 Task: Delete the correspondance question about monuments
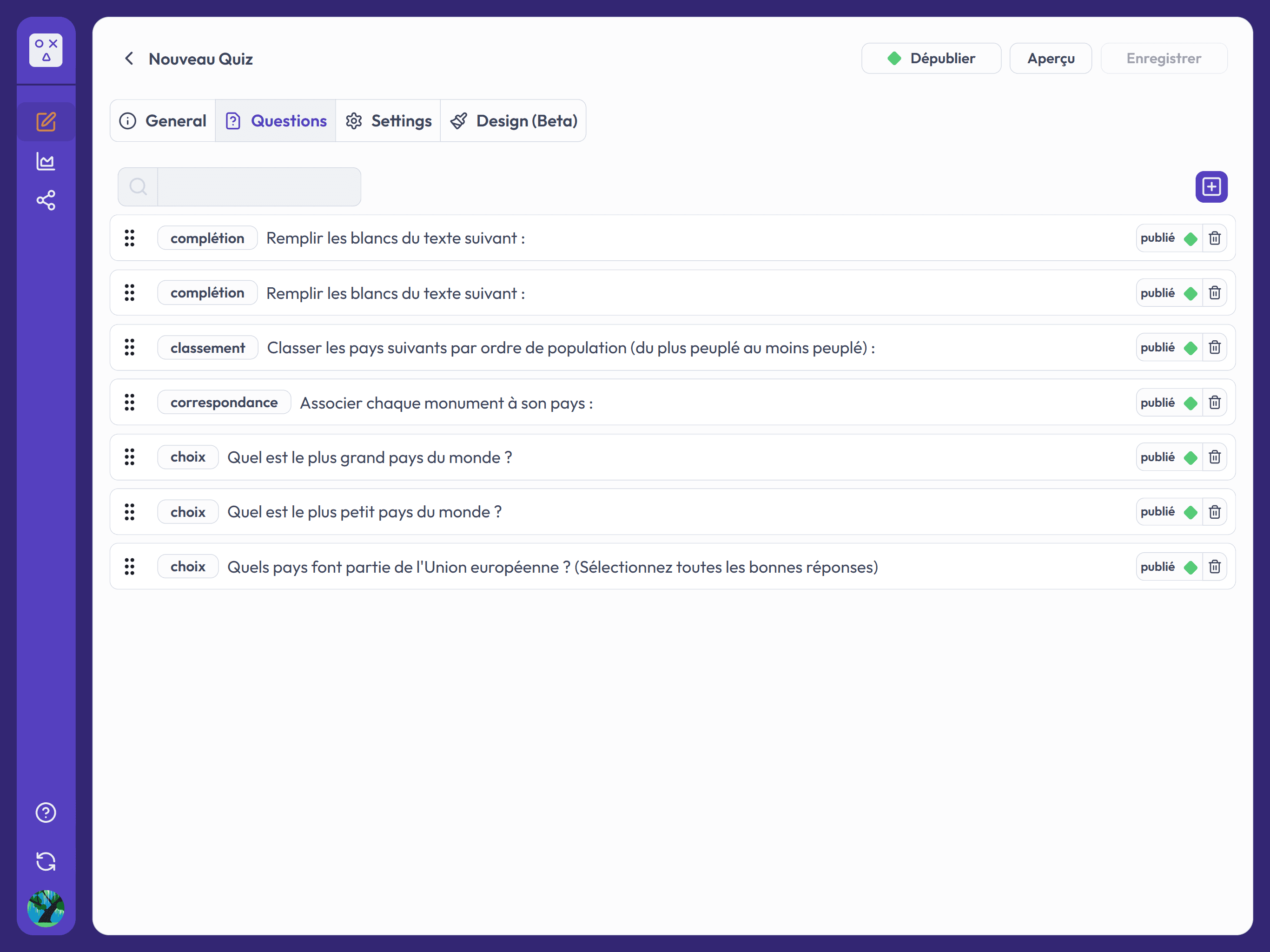click(x=1215, y=402)
